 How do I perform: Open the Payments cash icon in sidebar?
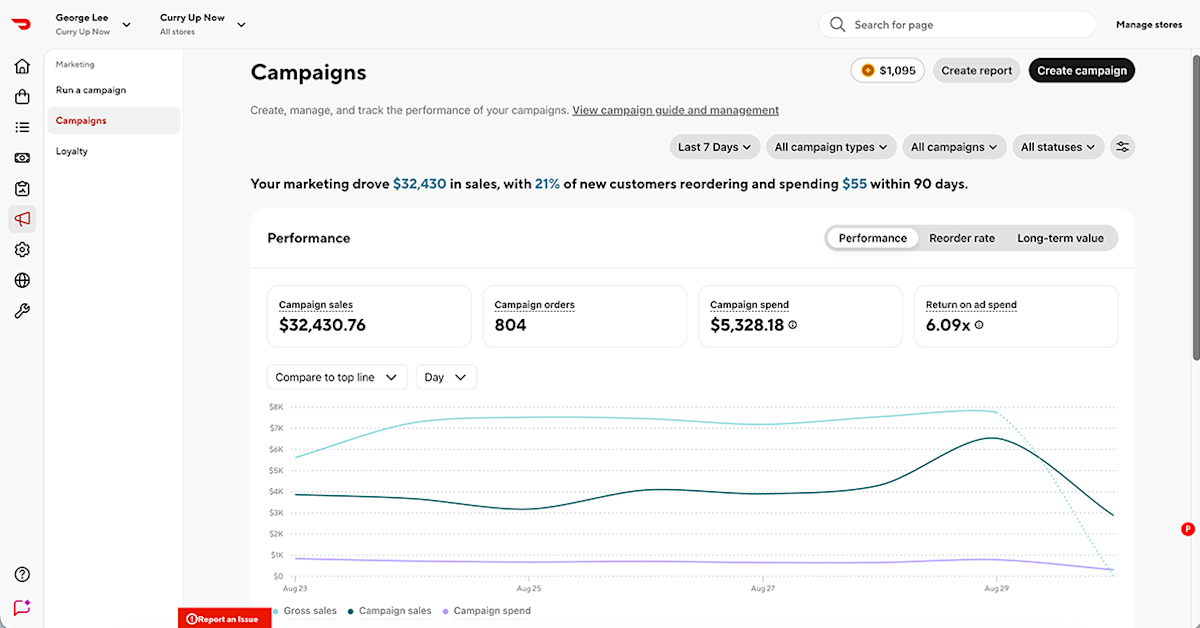[22, 158]
